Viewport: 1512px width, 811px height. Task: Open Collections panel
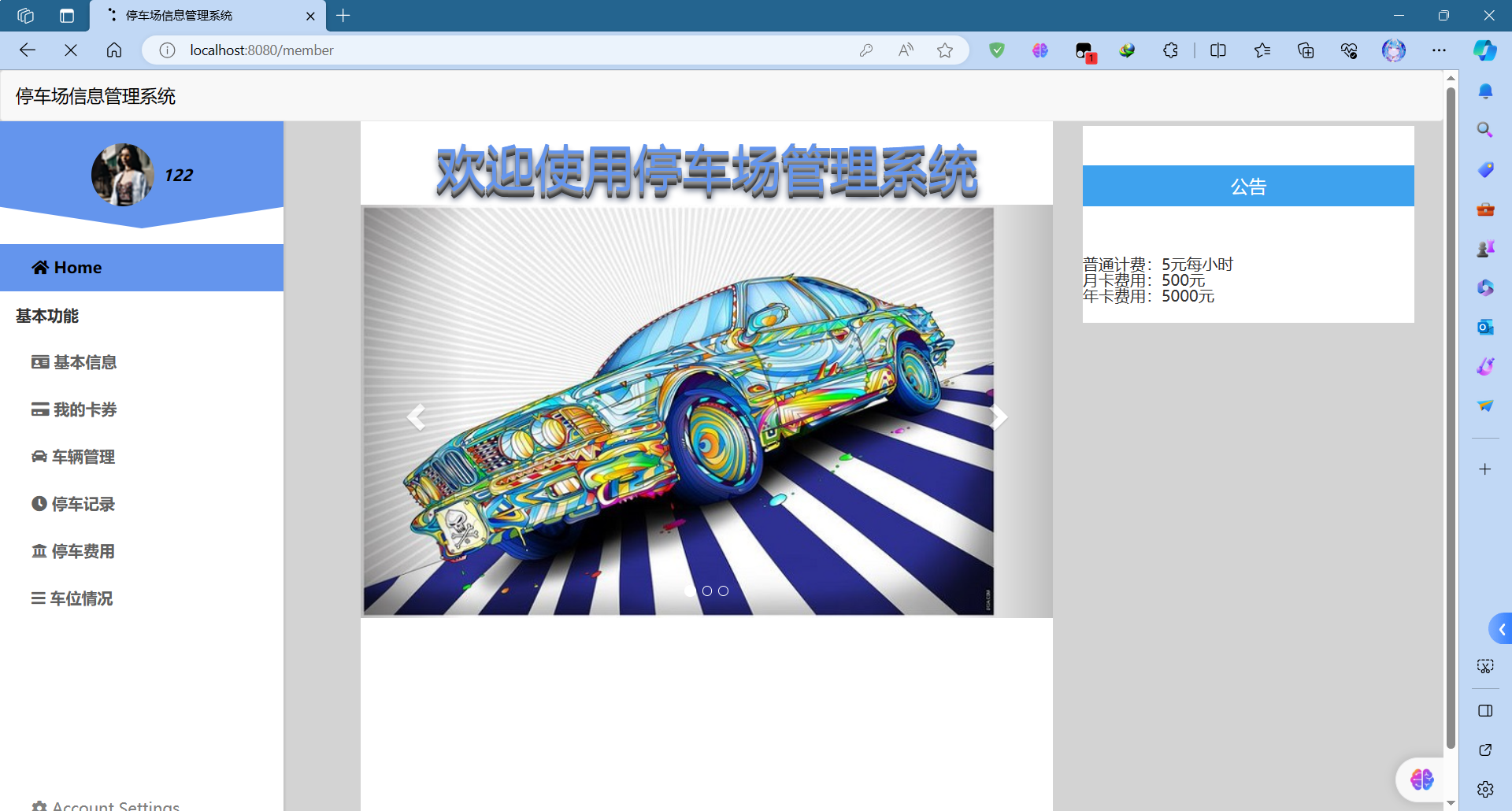click(x=1306, y=50)
